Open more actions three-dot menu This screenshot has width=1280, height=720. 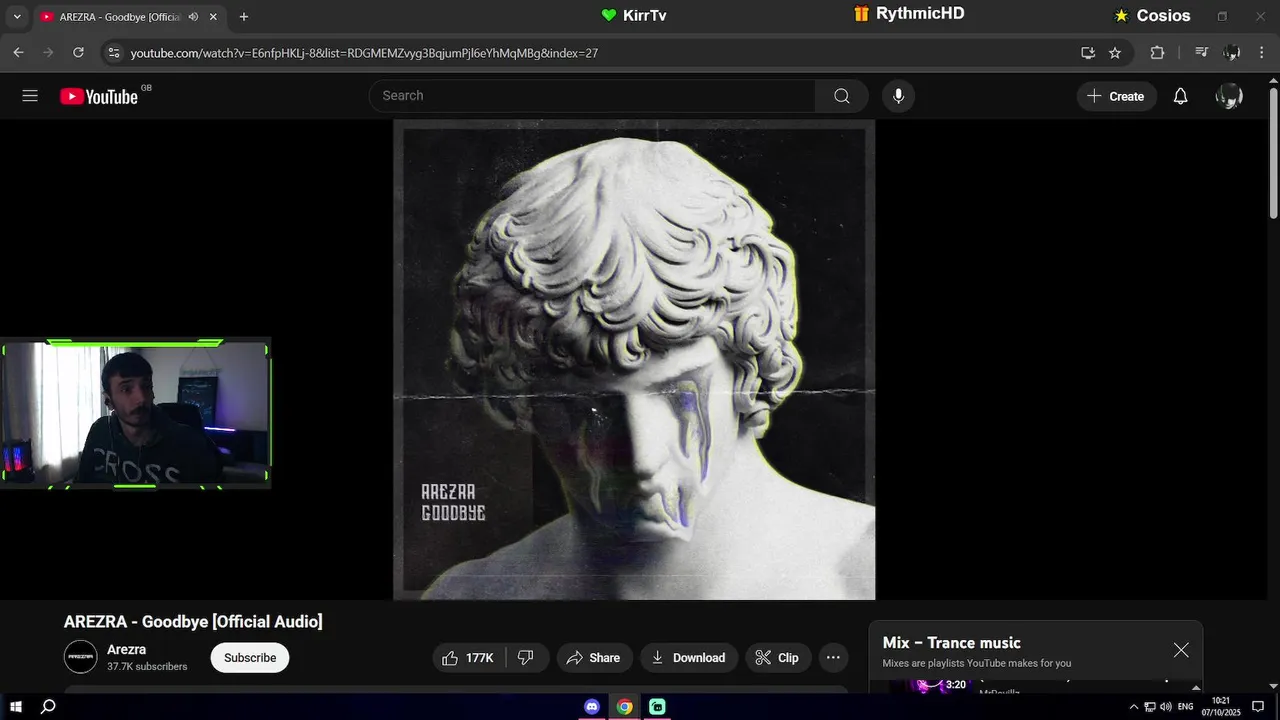click(x=833, y=658)
